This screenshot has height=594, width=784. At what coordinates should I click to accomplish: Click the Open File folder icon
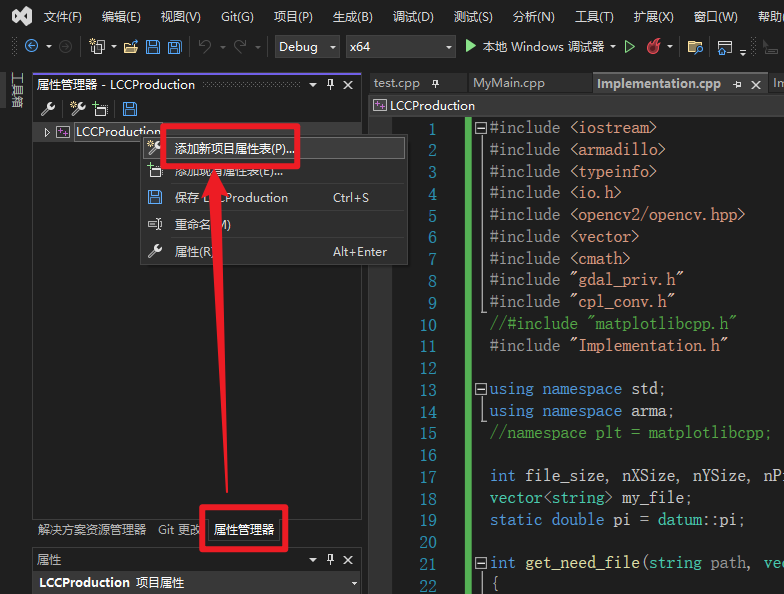coord(131,47)
